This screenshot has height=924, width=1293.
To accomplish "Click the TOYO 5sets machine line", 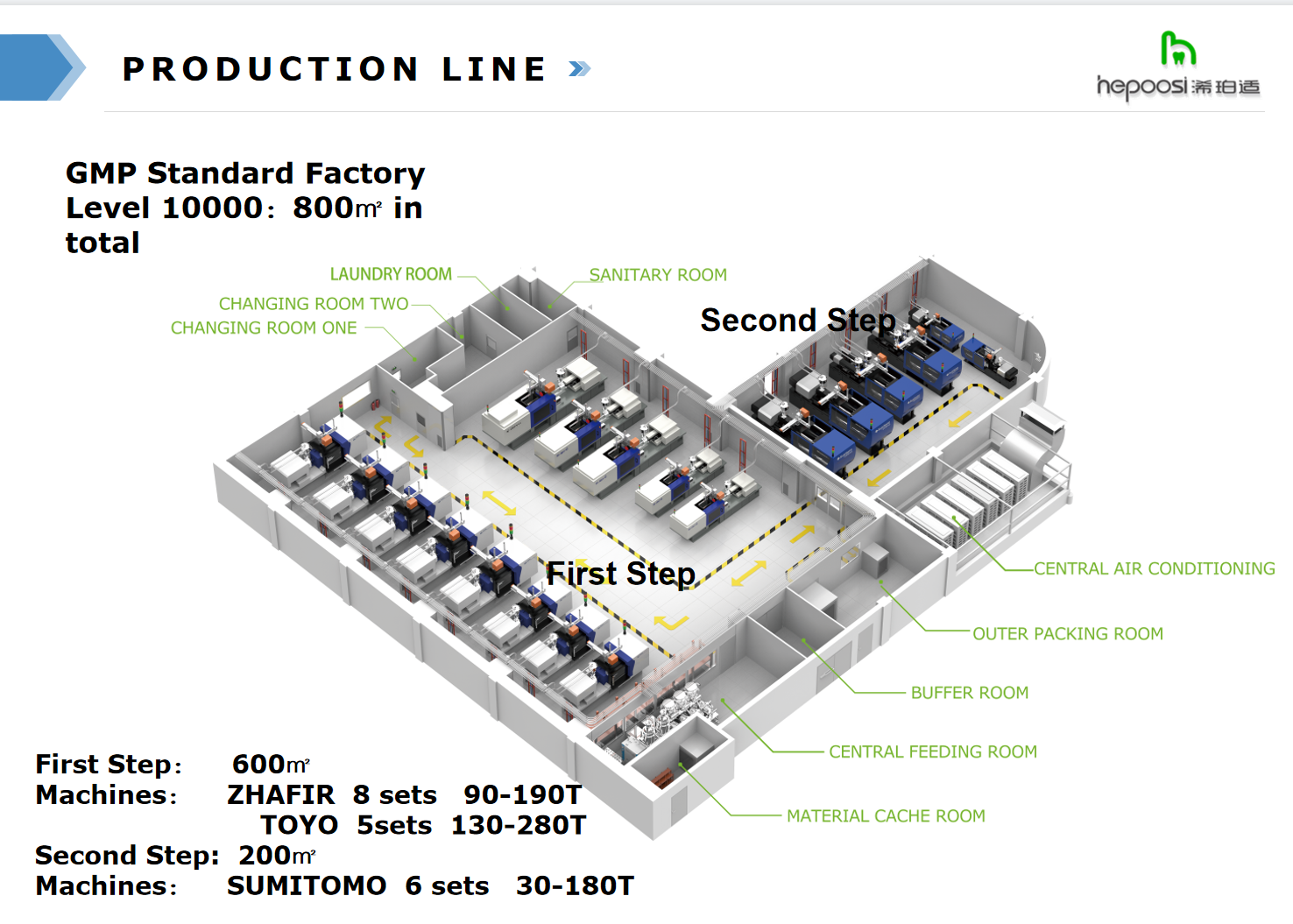I will pyautogui.click(x=422, y=826).
